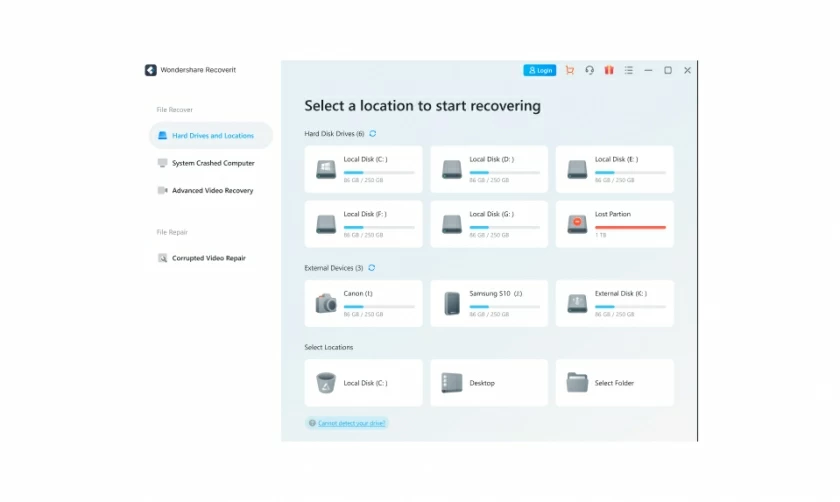Screen dimensions: 840x502
Task: Select the Local Disk (F:) drive icon
Action: (326, 224)
